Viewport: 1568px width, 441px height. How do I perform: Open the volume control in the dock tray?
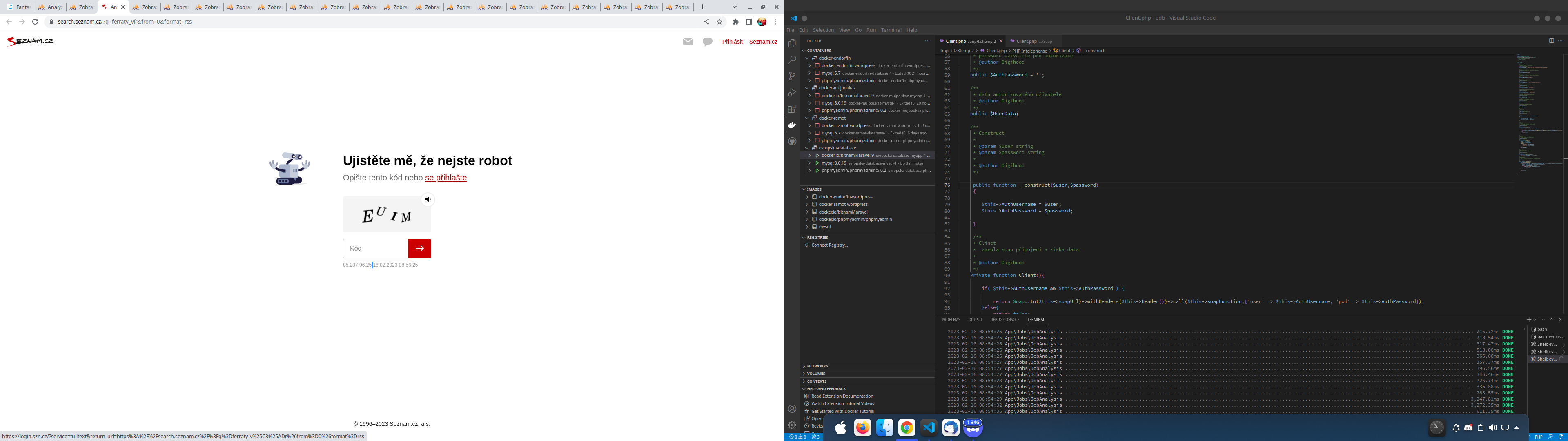coord(1492,428)
